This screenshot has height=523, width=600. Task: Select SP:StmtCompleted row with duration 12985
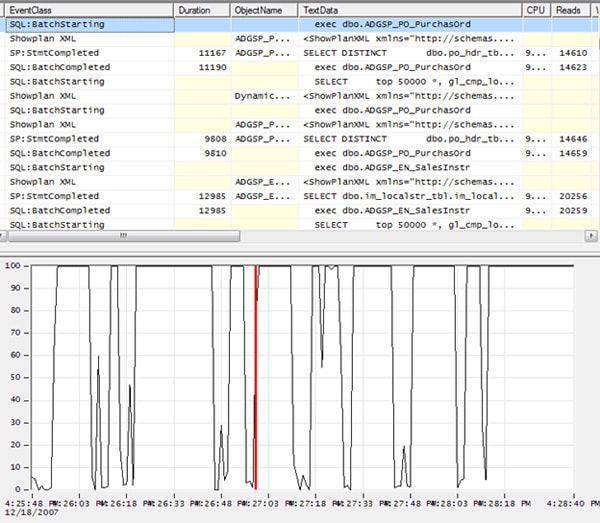pos(300,196)
